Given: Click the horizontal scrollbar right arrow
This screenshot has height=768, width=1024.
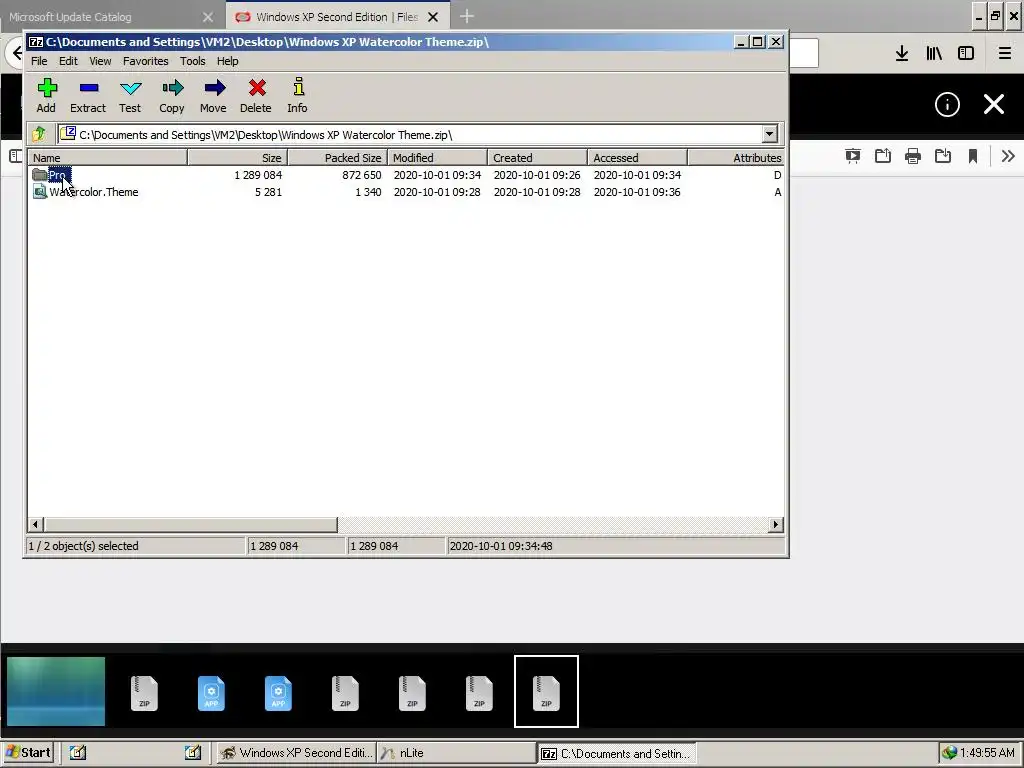Looking at the screenshot, I should pos(776,524).
